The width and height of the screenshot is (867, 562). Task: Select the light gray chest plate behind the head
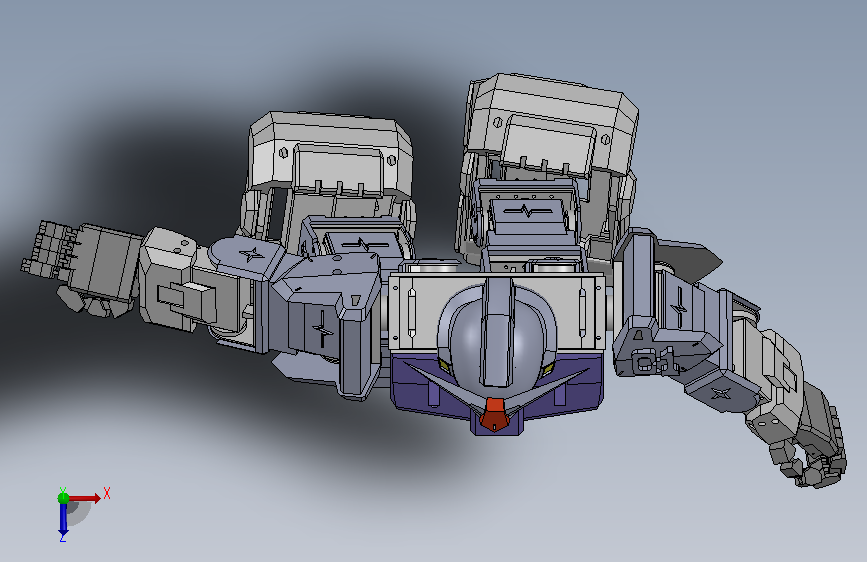click(x=416, y=311)
